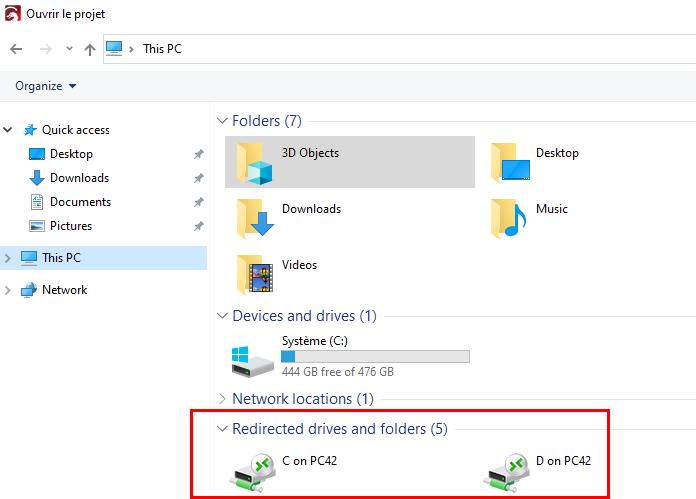
Task: Go back with the back arrow
Action: (x=16, y=49)
